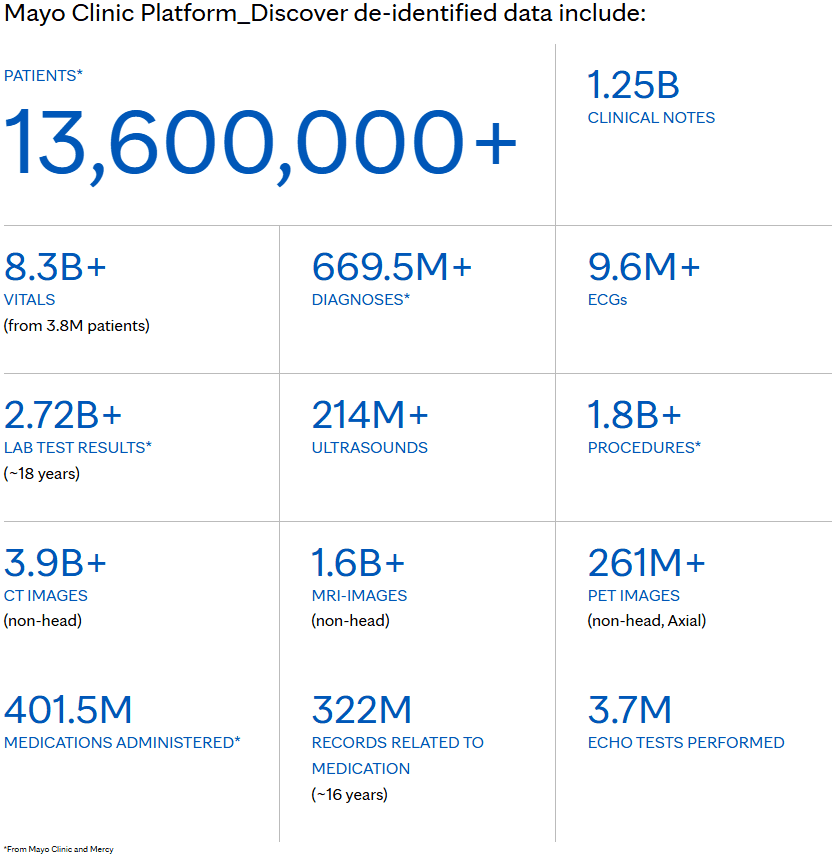Viewport: 833px width, 855px height.
Task: Click the '(~18 years)' note
Action: [x=42, y=473]
